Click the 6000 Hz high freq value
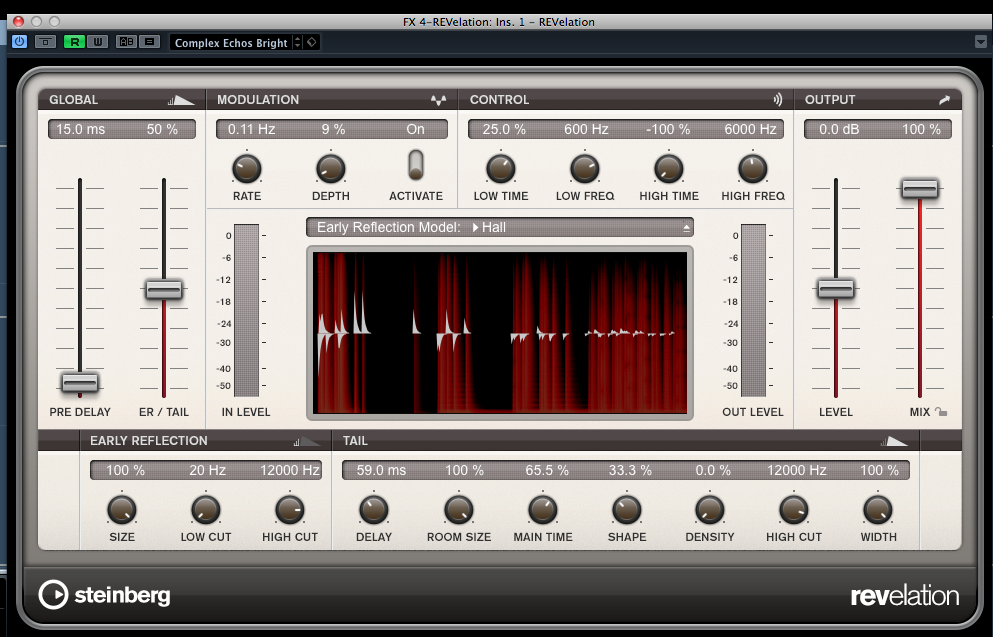Image resolution: width=993 pixels, height=637 pixels. pyautogui.click(x=750, y=129)
